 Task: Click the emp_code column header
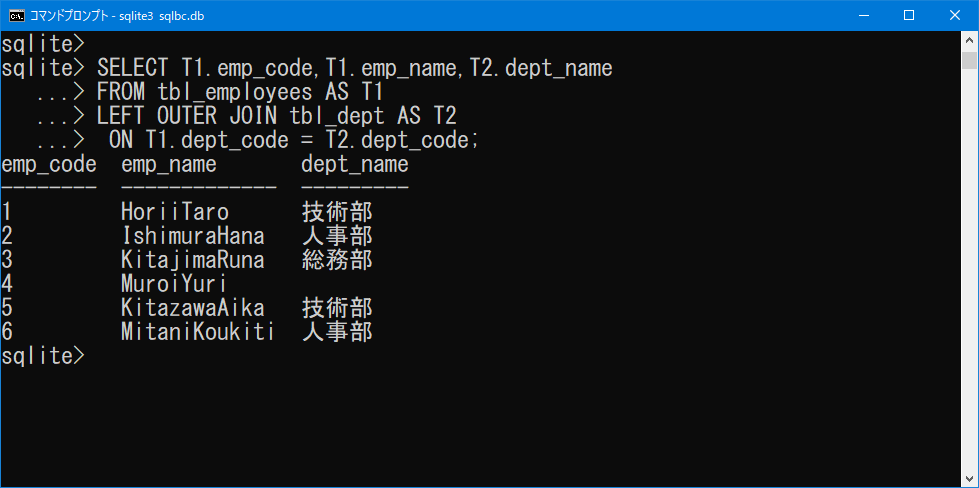pyautogui.click(x=49, y=165)
